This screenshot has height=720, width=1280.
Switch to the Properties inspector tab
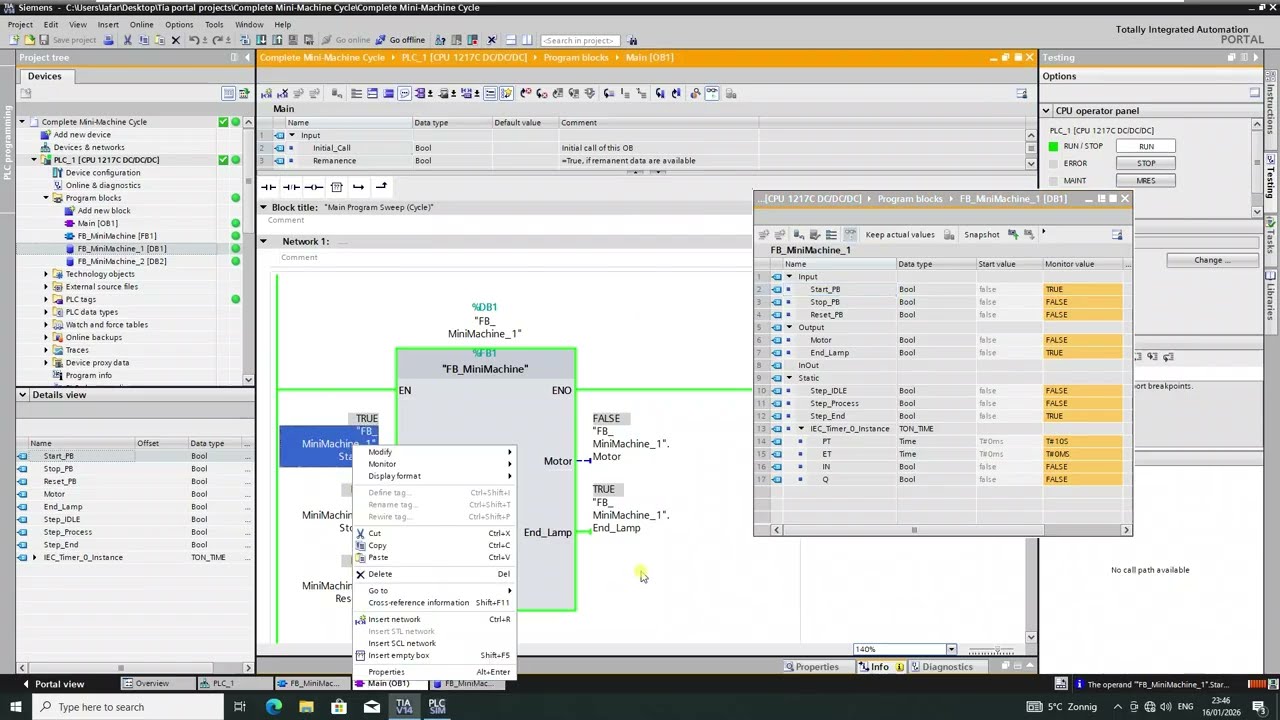click(x=810, y=667)
